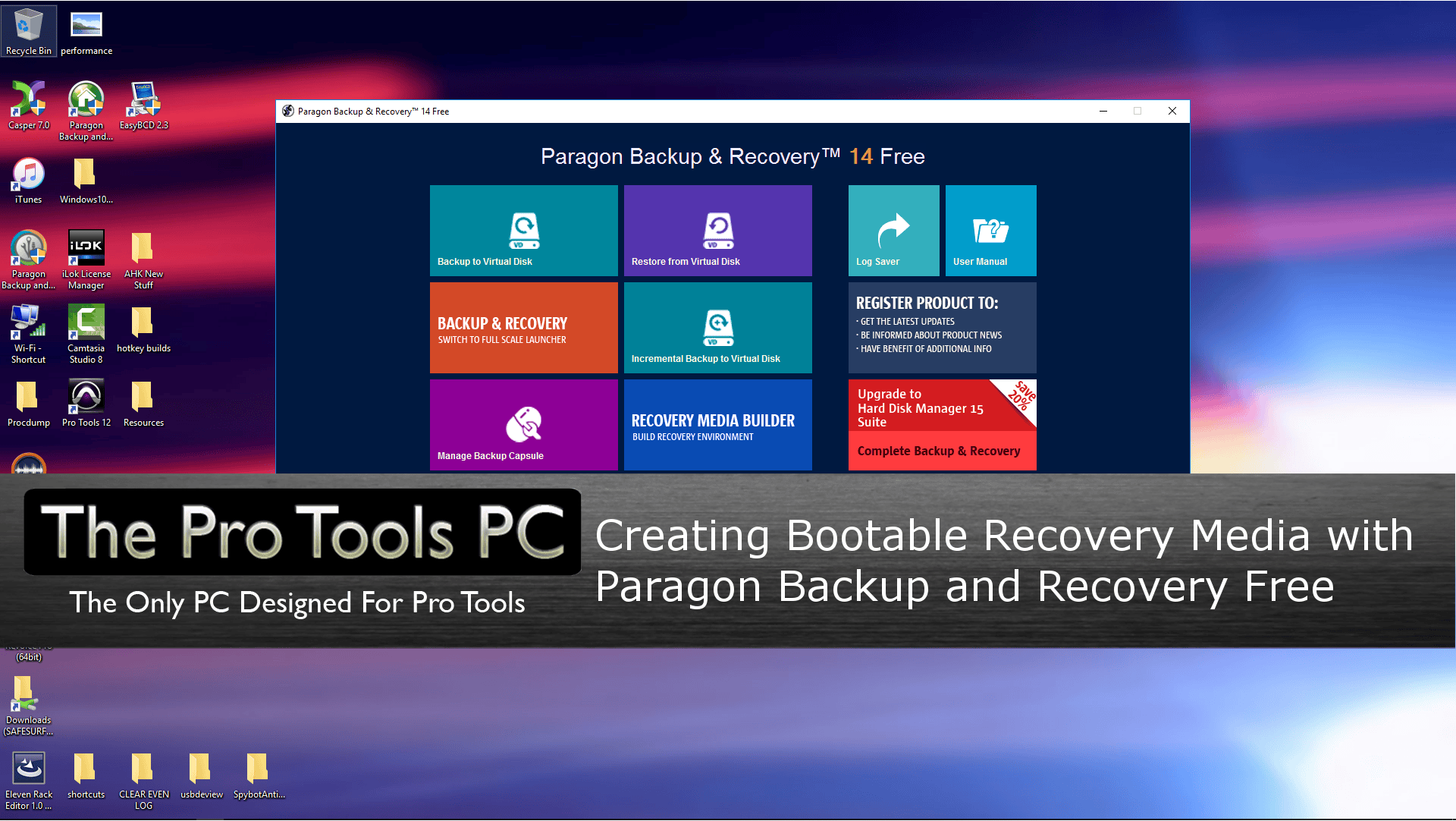Launch iLok License Manager shortcut

(86, 260)
